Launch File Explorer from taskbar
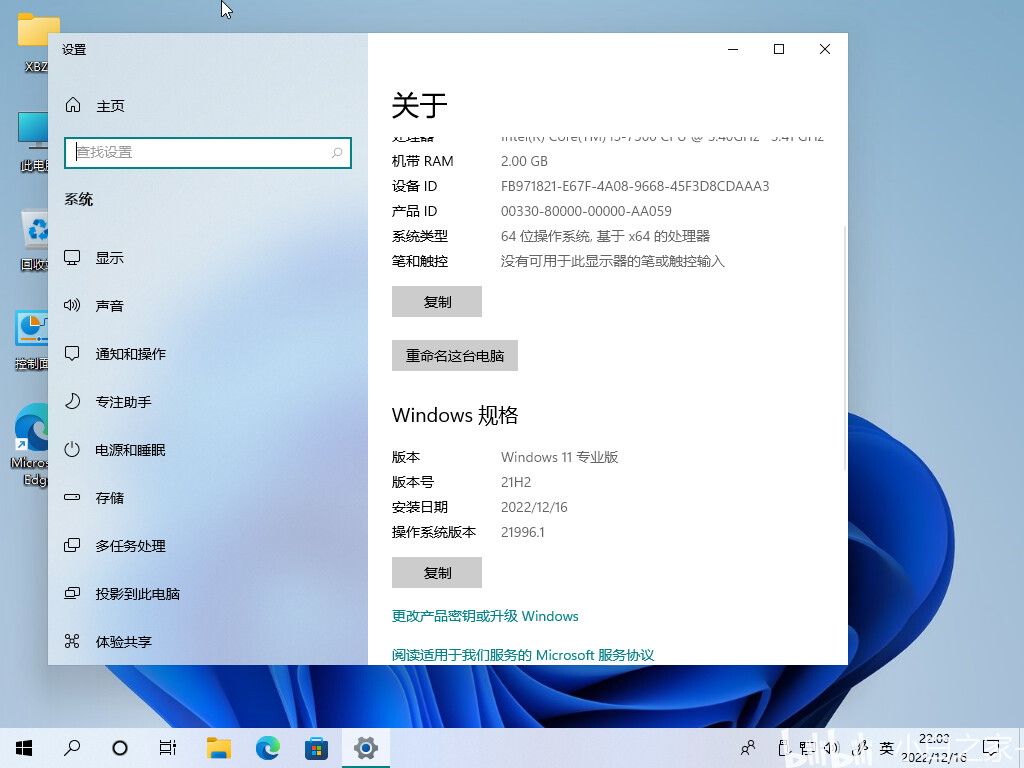 219,748
